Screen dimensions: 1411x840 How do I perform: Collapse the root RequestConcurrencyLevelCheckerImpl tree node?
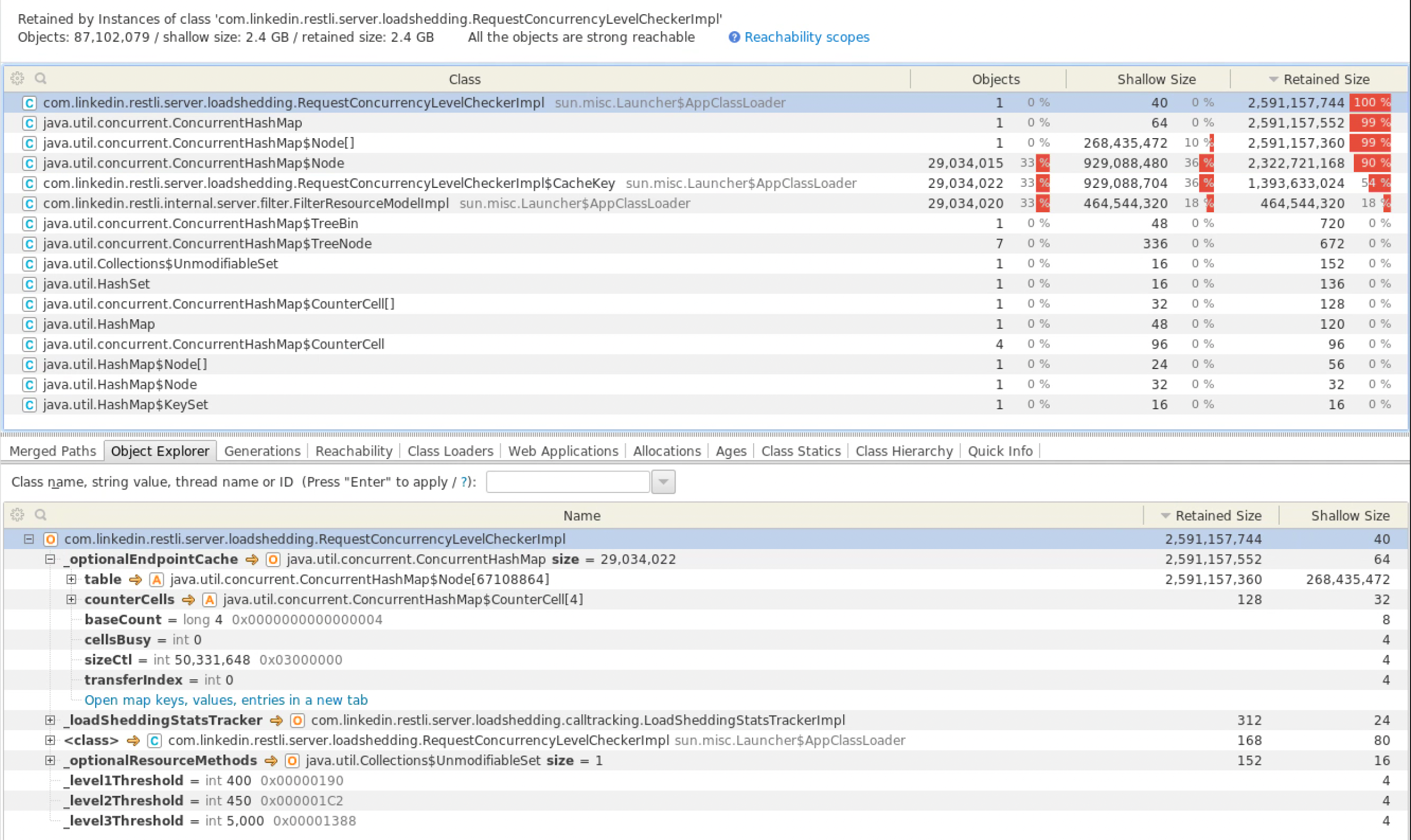pyautogui.click(x=29, y=539)
